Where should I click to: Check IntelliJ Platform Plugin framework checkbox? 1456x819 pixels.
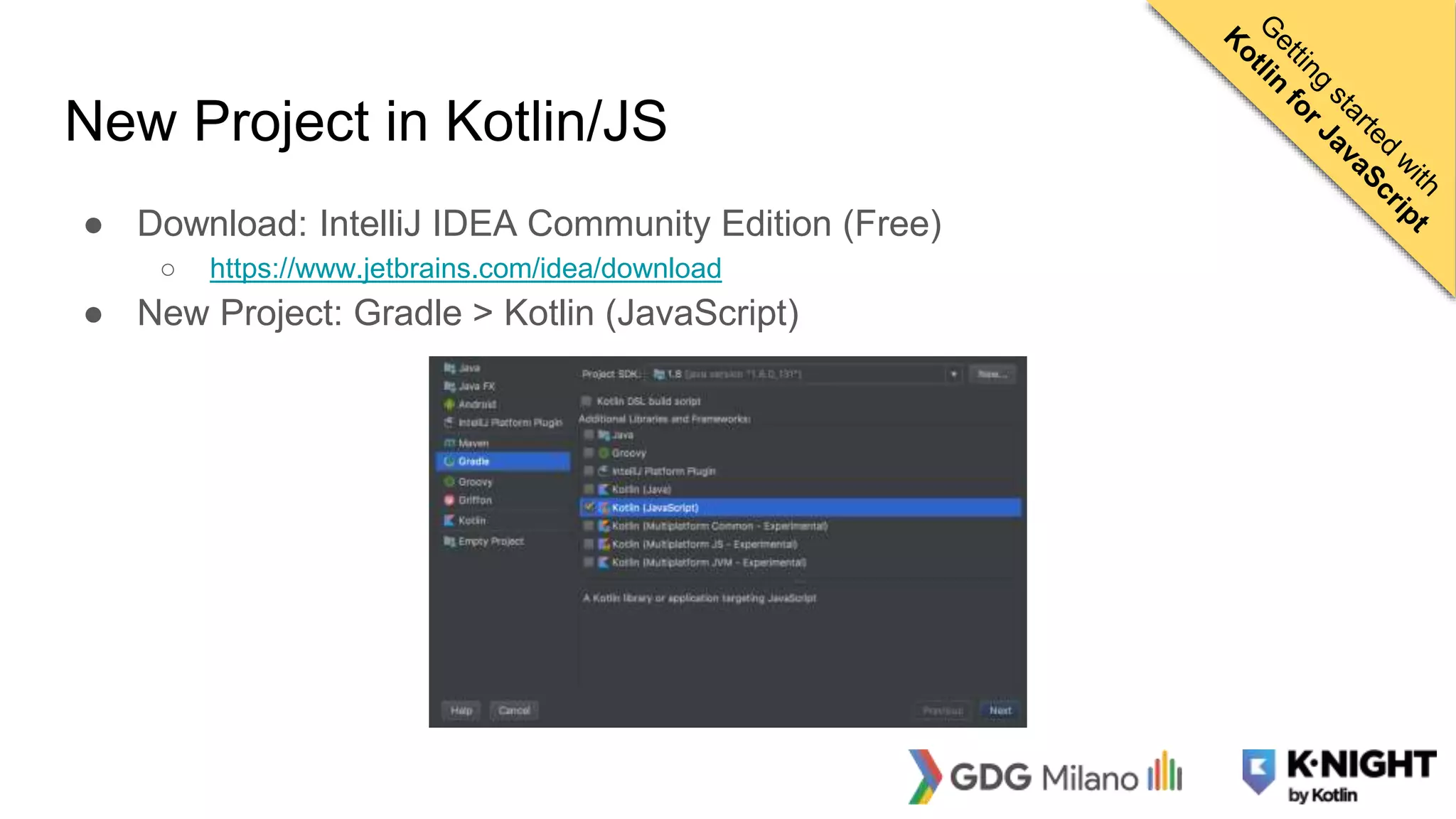coord(589,471)
